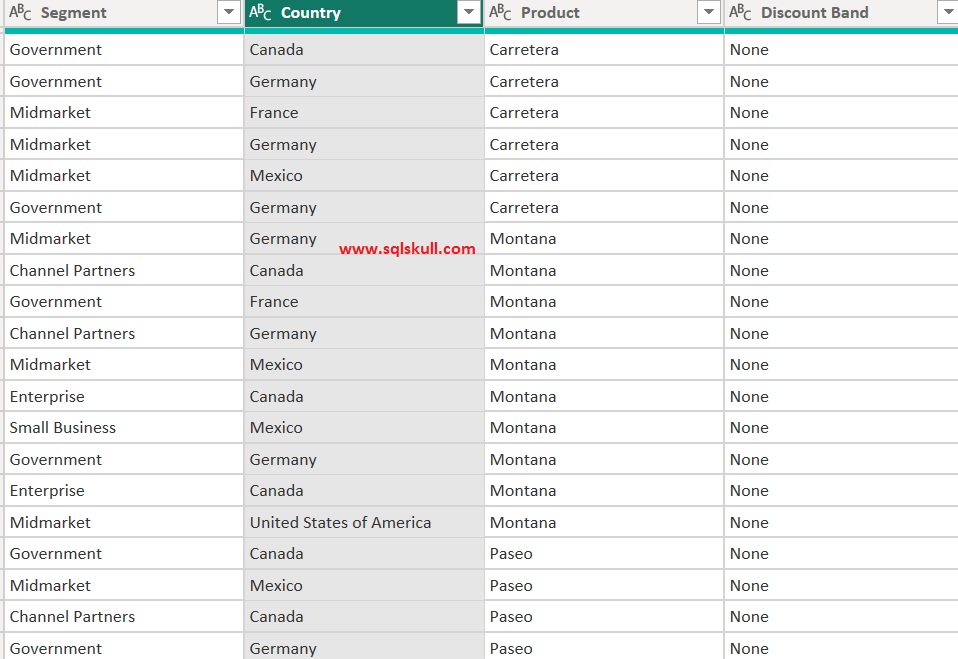Select the Product column header
Viewport: 958px width, 659px height.
click(x=550, y=12)
